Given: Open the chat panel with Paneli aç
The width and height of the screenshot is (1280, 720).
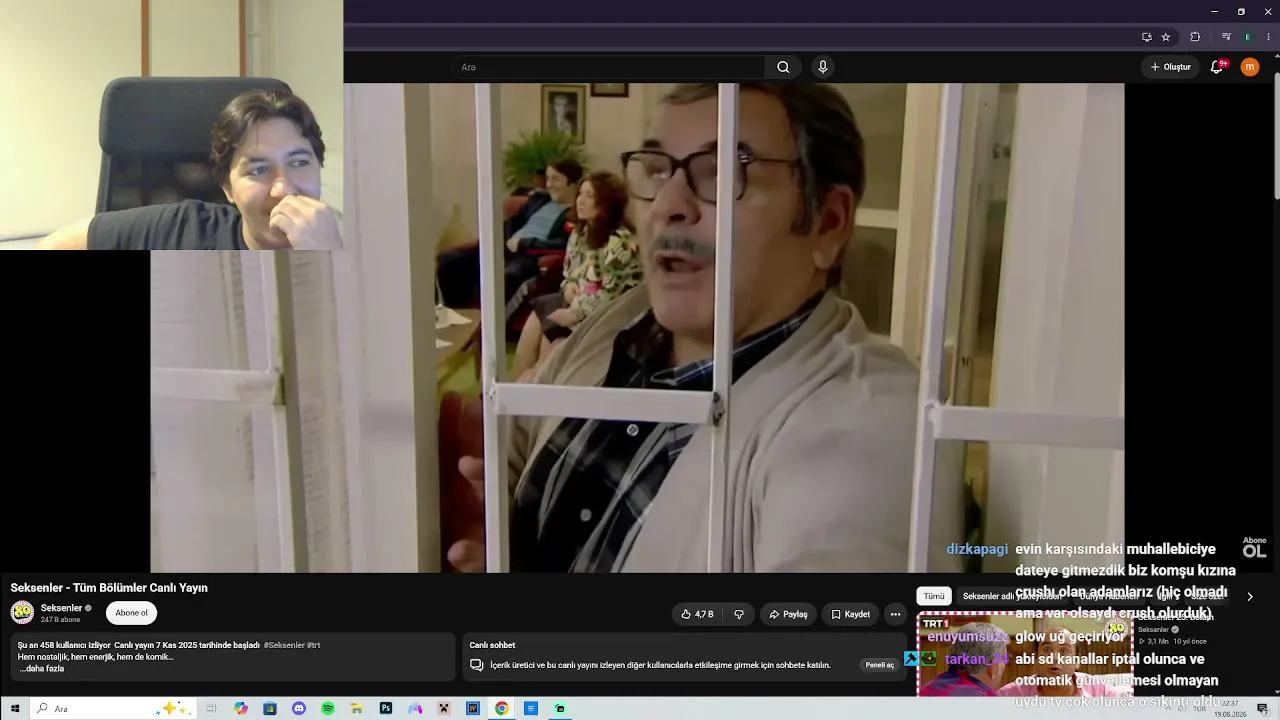Looking at the screenshot, I should tap(880, 665).
